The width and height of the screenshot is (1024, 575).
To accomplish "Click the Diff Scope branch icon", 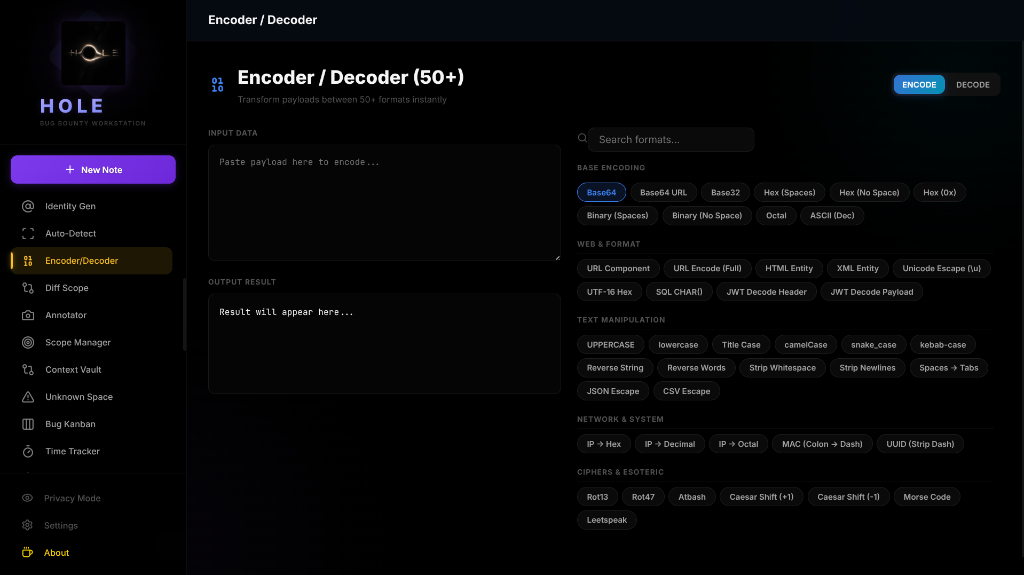I will (x=27, y=288).
